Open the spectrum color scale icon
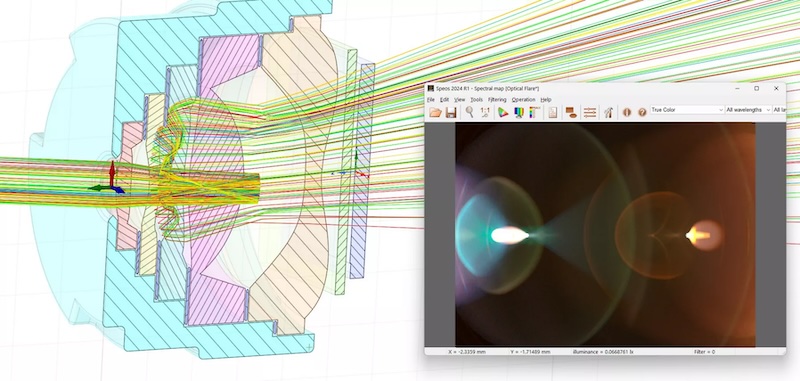 point(534,112)
